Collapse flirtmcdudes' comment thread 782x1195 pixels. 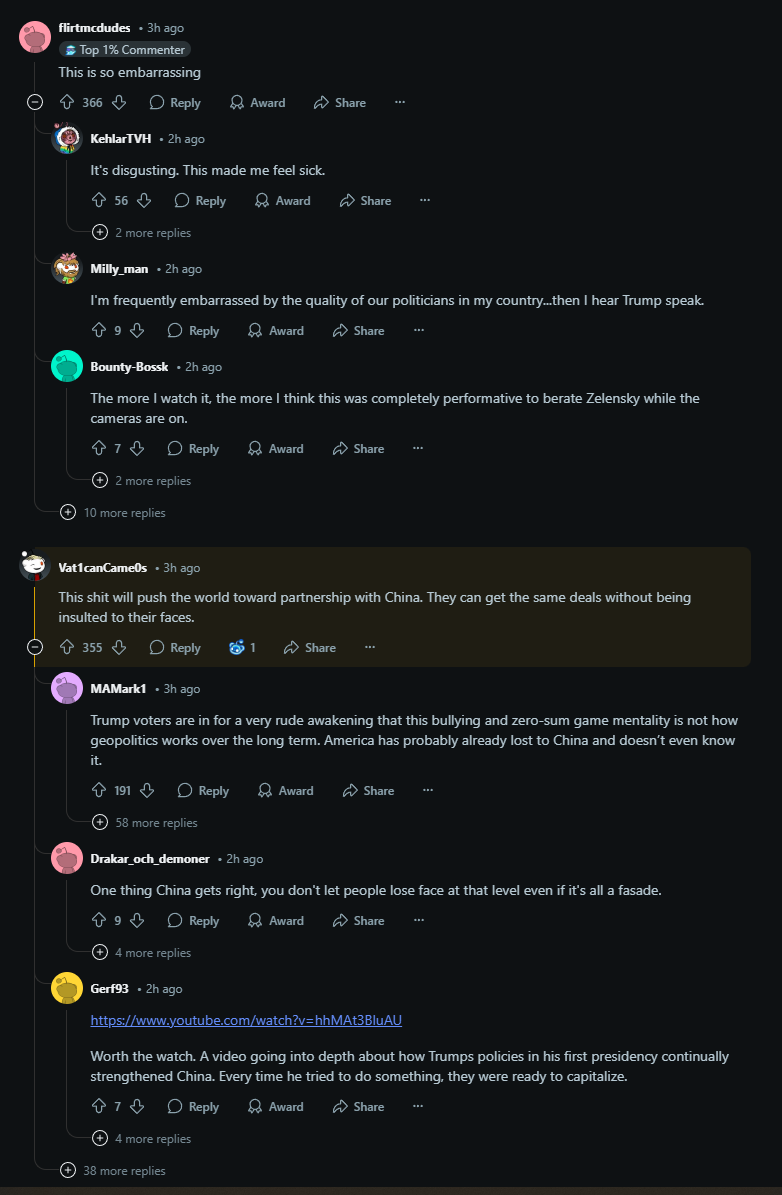point(35,102)
